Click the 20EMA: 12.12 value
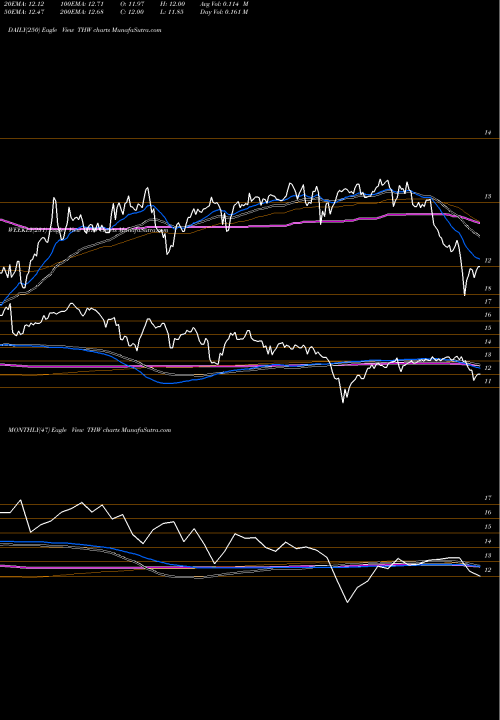 pyautogui.click(x=23, y=4)
